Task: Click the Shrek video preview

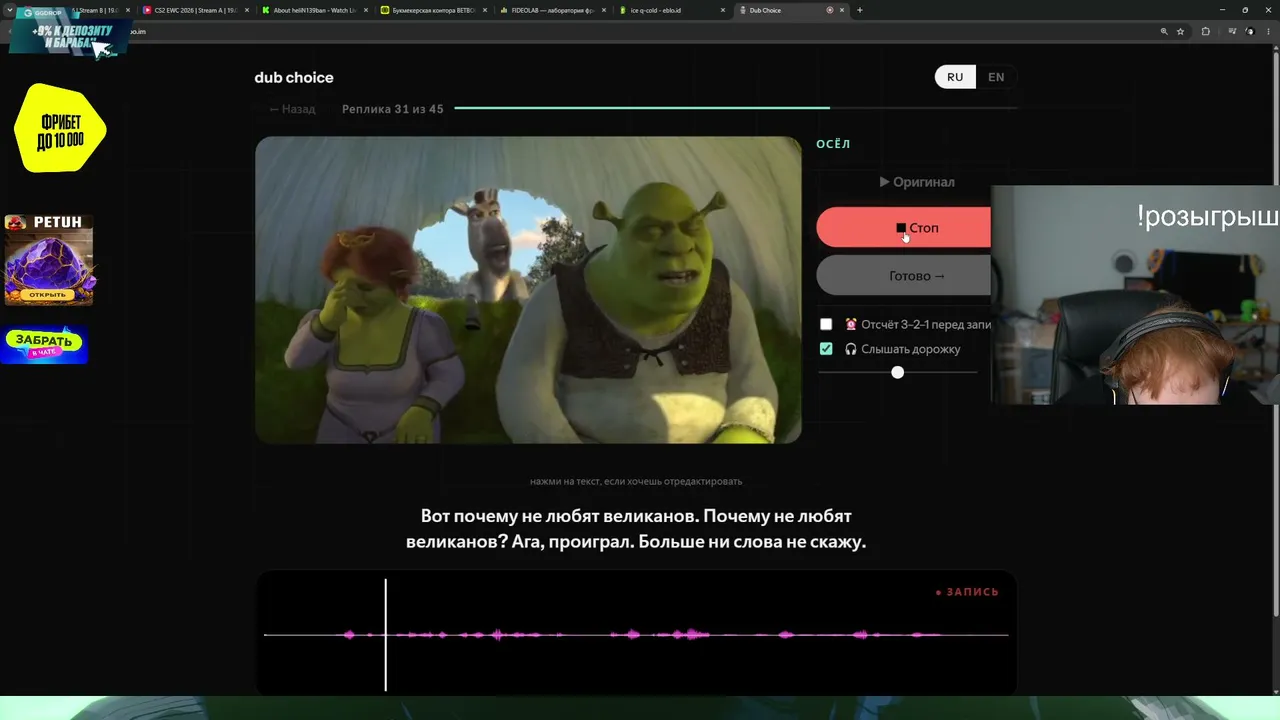Action: (528, 290)
